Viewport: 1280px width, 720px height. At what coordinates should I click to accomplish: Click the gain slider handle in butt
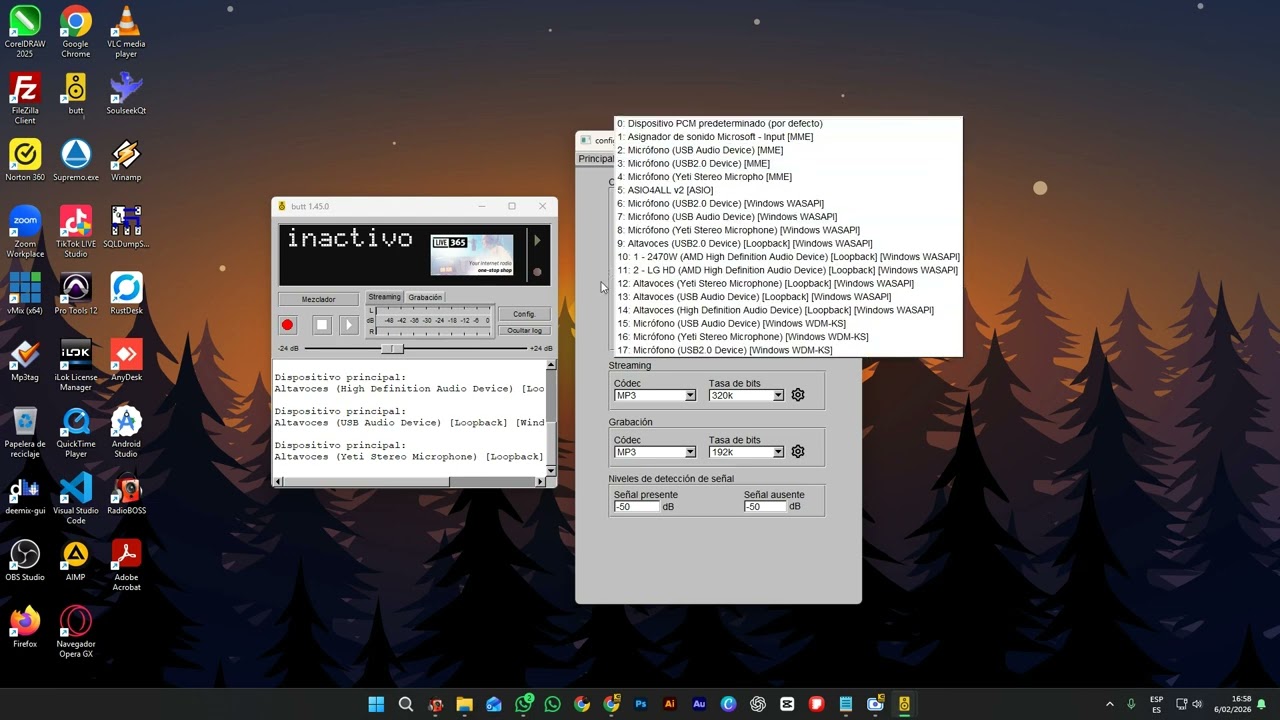coord(393,348)
